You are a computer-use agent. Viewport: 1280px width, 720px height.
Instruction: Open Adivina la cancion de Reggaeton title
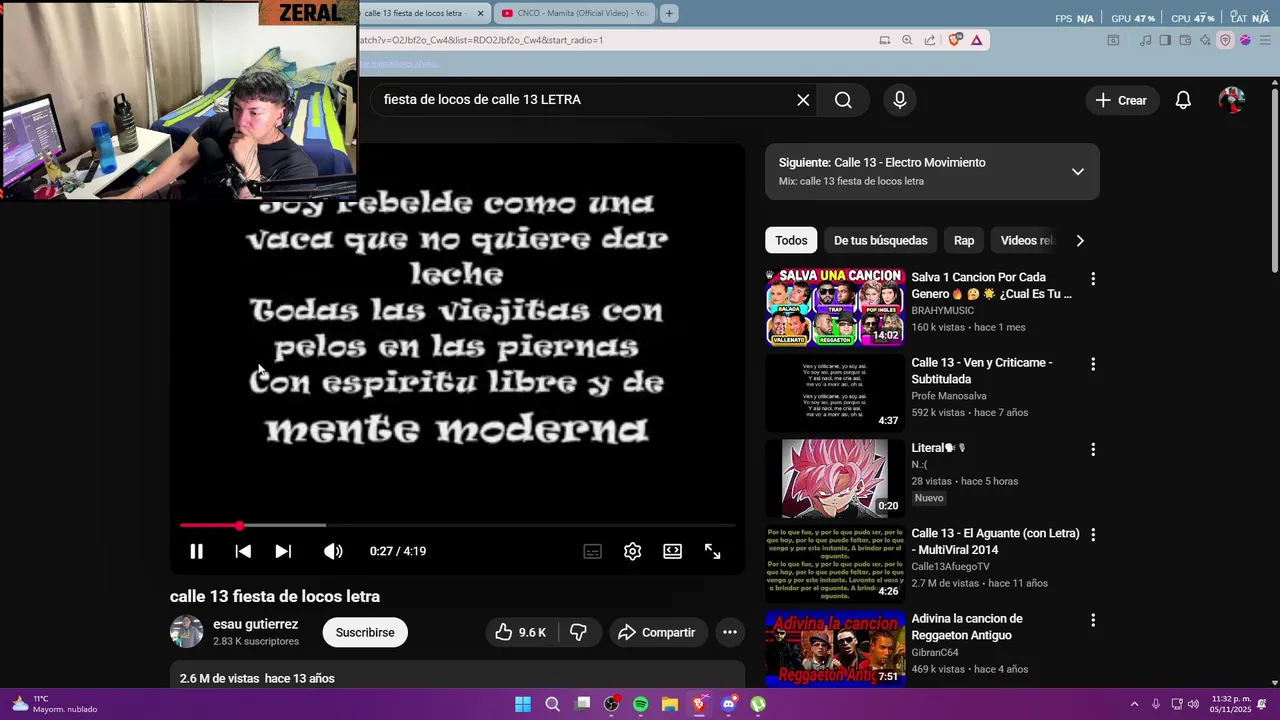966,627
